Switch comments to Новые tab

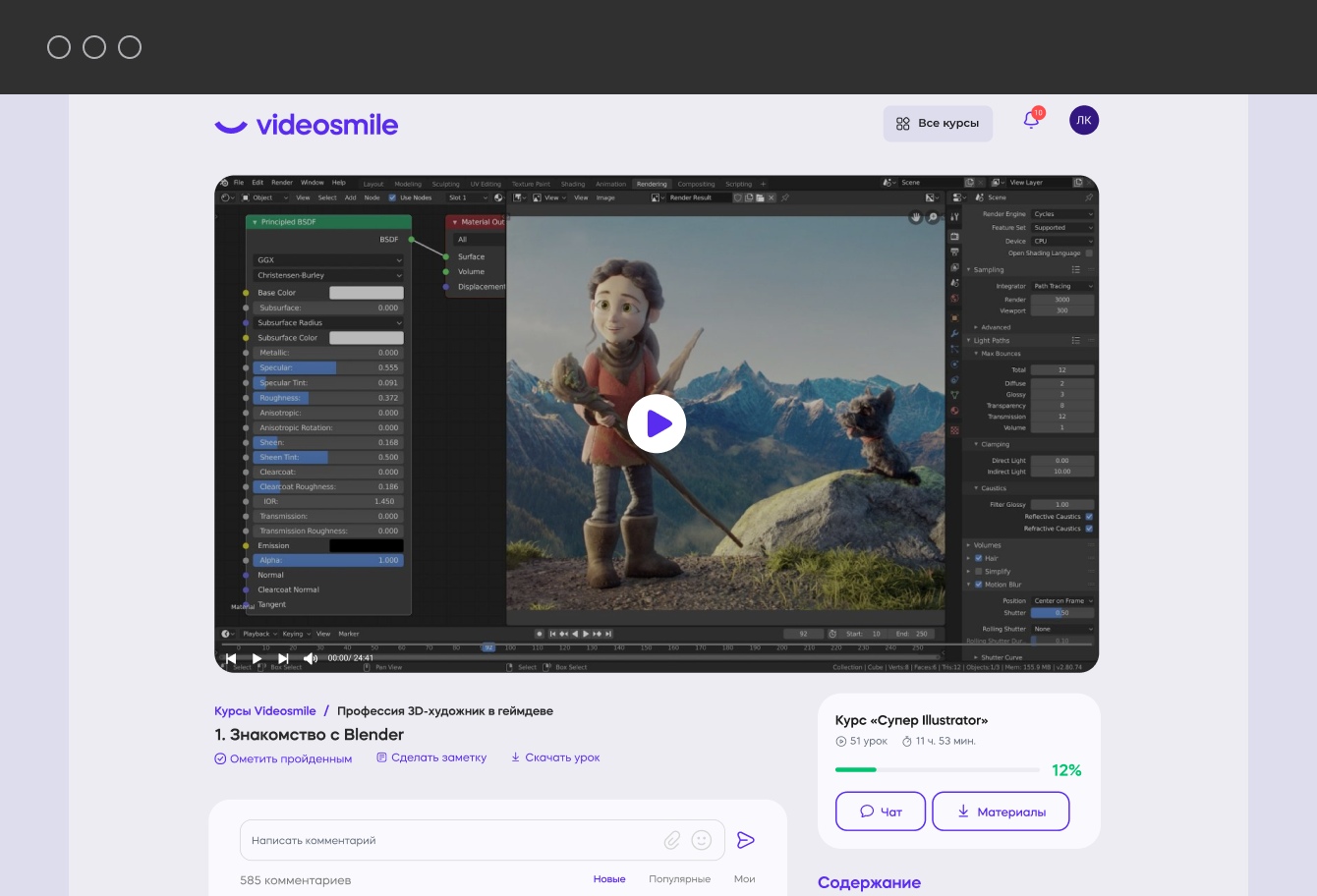(609, 879)
